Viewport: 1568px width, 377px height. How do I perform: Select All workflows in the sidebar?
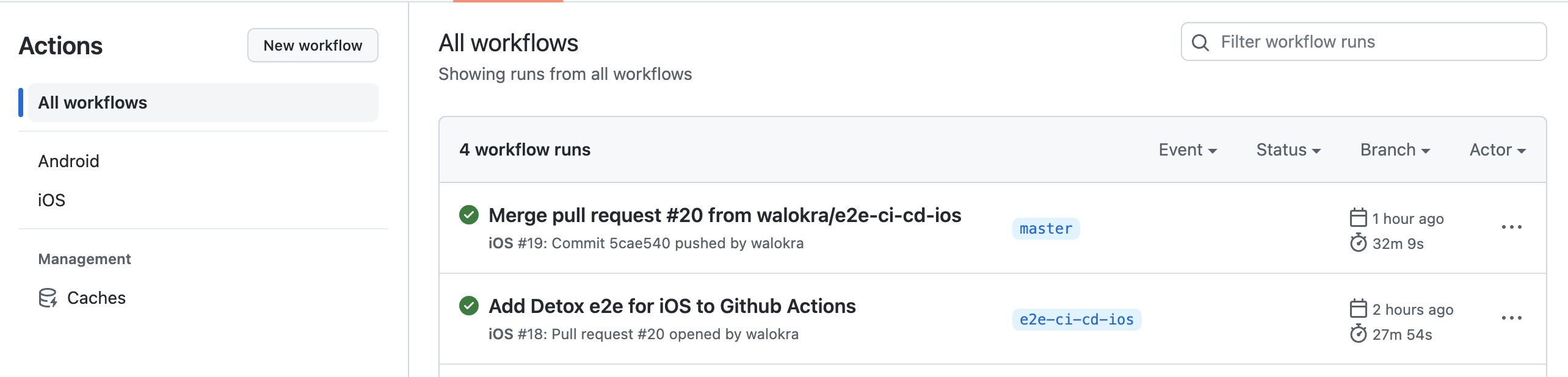point(203,102)
